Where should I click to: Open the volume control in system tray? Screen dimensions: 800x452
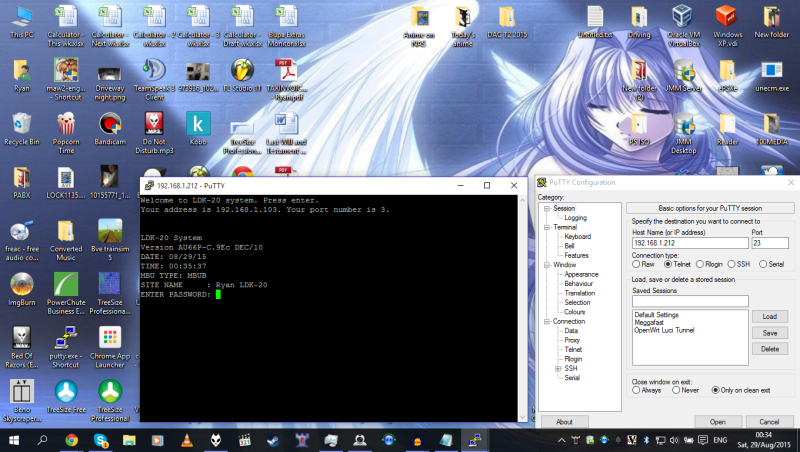coord(674,440)
